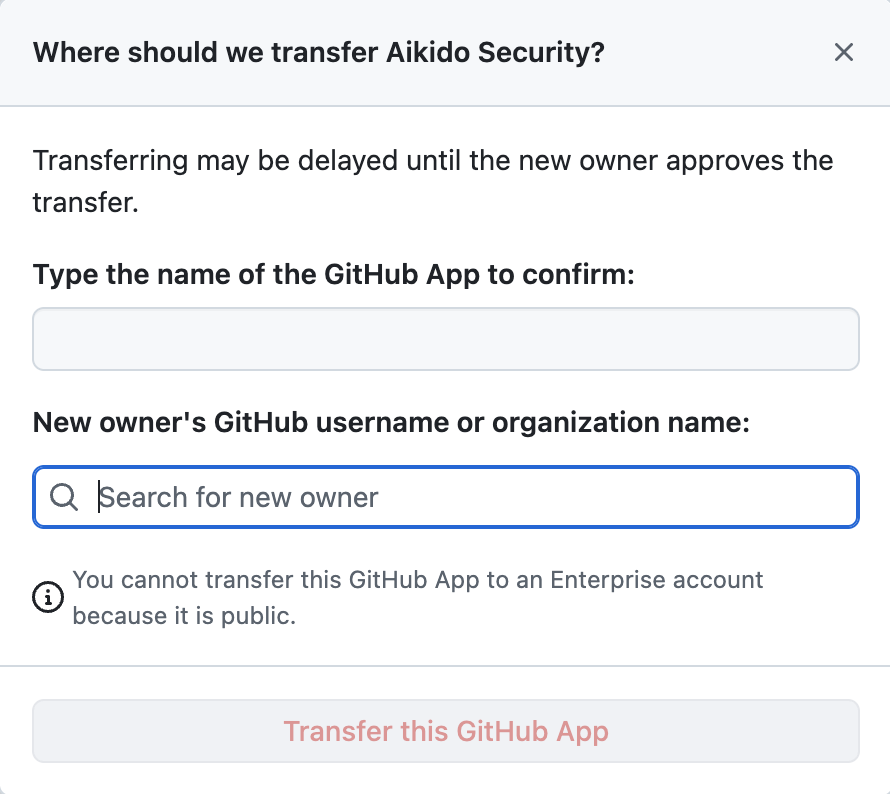Focus the GitHub App name confirmation field
Image resolution: width=890 pixels, height=794 pixels.
tap(445, 339)
